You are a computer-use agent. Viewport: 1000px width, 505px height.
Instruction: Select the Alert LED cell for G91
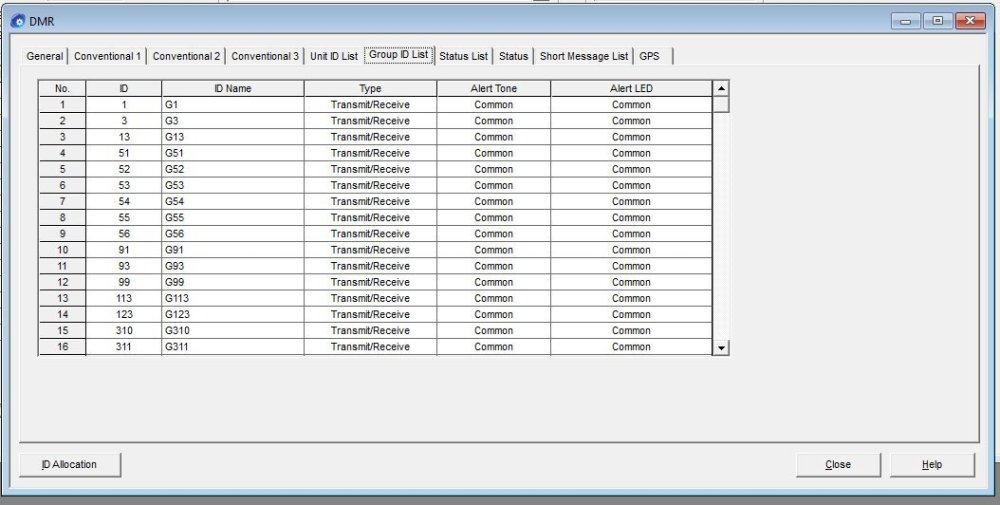[x=631, y=250]
